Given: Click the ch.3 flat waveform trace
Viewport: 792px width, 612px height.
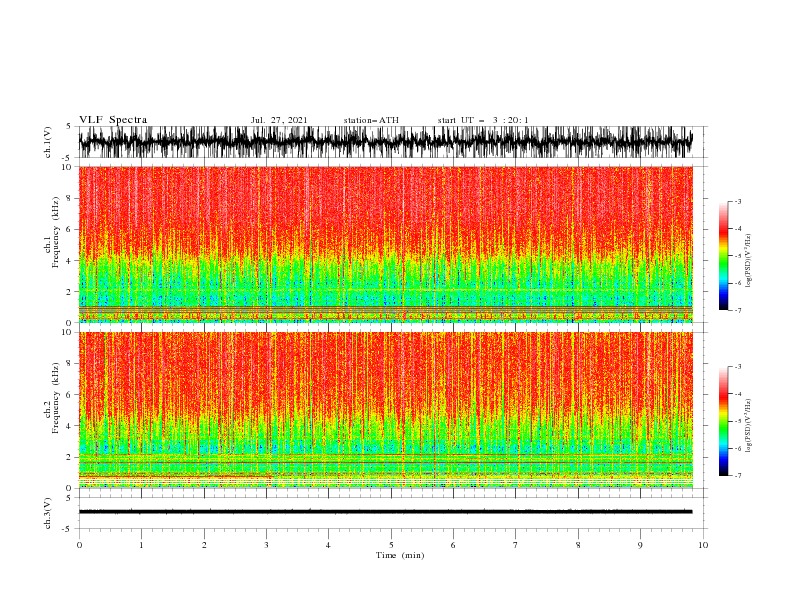Looking at the screenshot, I should (x=386, y=512).
